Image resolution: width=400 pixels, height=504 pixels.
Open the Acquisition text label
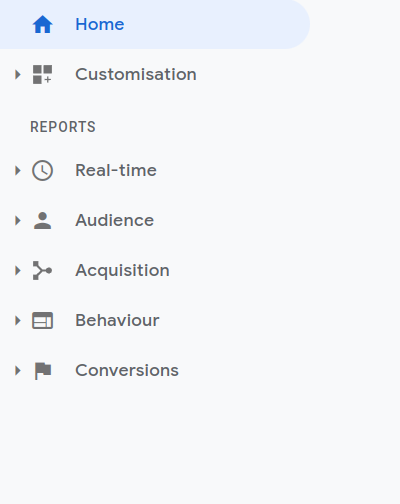122,271
